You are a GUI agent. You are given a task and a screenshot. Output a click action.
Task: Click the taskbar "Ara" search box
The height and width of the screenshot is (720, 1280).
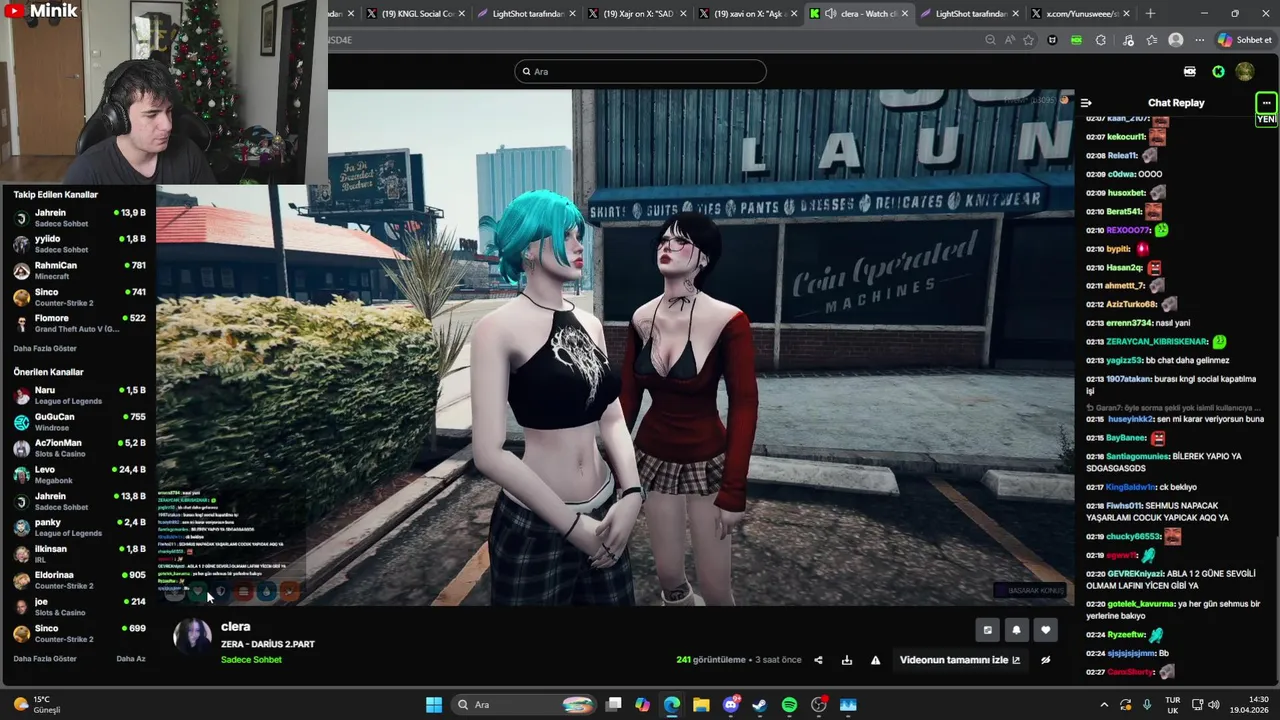(524, 705)
